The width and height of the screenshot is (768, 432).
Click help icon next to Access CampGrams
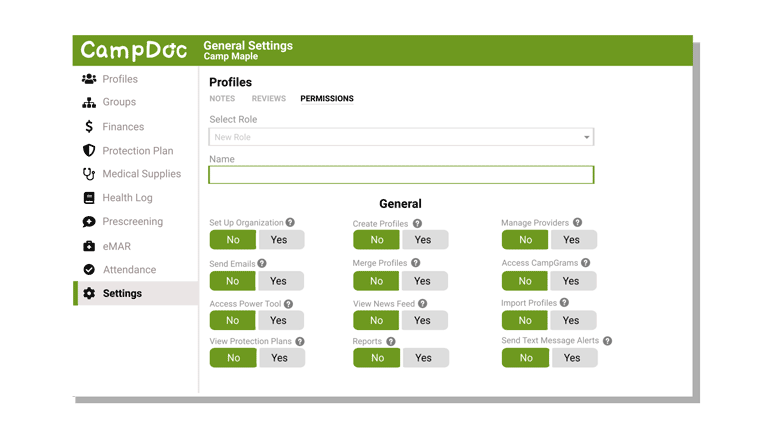click(x=586, y=263)
